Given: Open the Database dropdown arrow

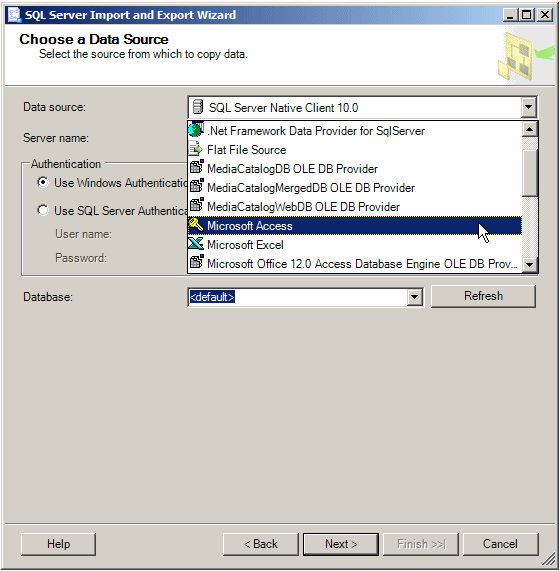Looking at the screenshot, I should click(x=414, y=297).
